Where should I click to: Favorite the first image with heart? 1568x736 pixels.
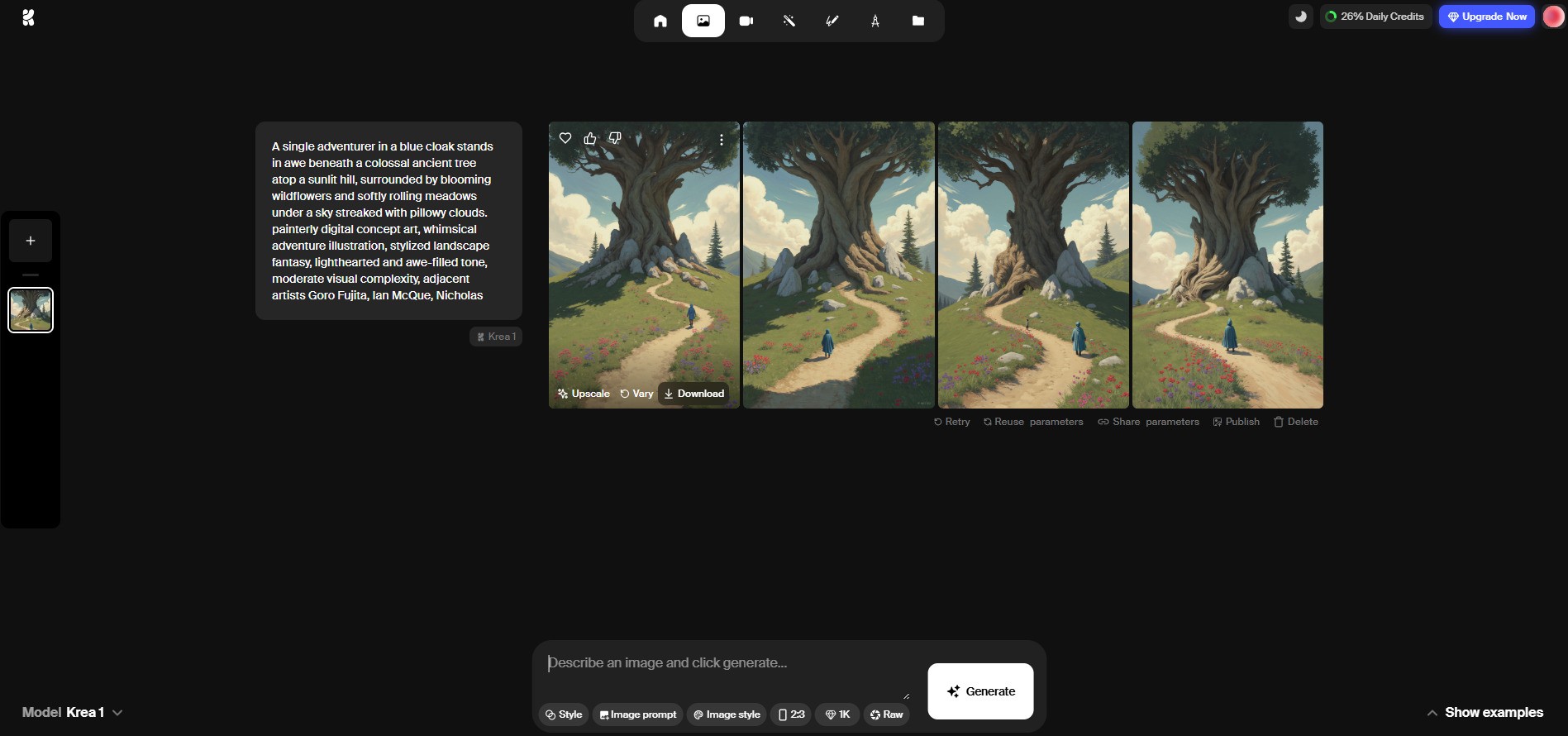[565, 138]
